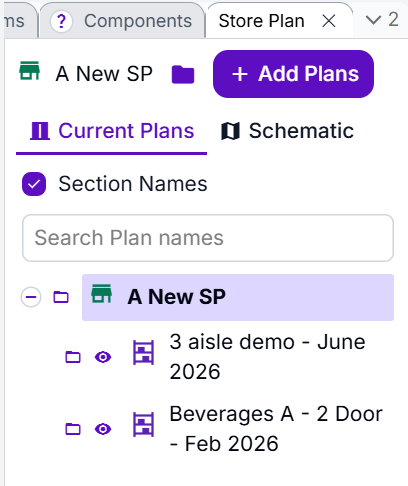Uncheck the Section Names checkbox

(x=34, y=184)
